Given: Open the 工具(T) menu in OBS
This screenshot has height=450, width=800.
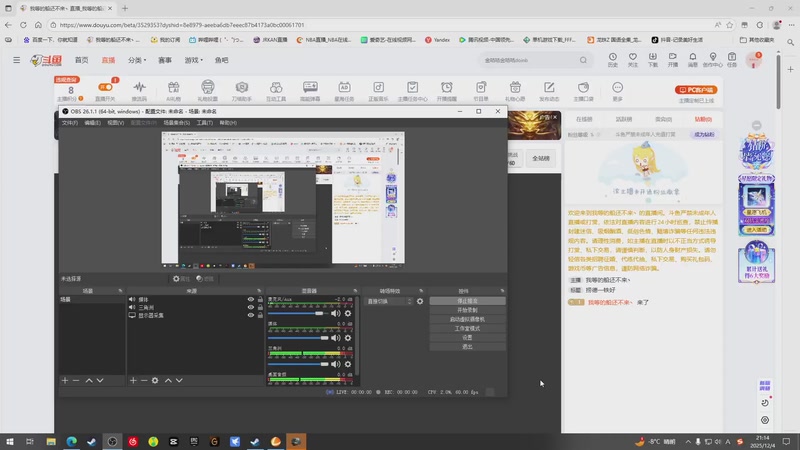Looking at the screenshot, I should coord(205,123).
